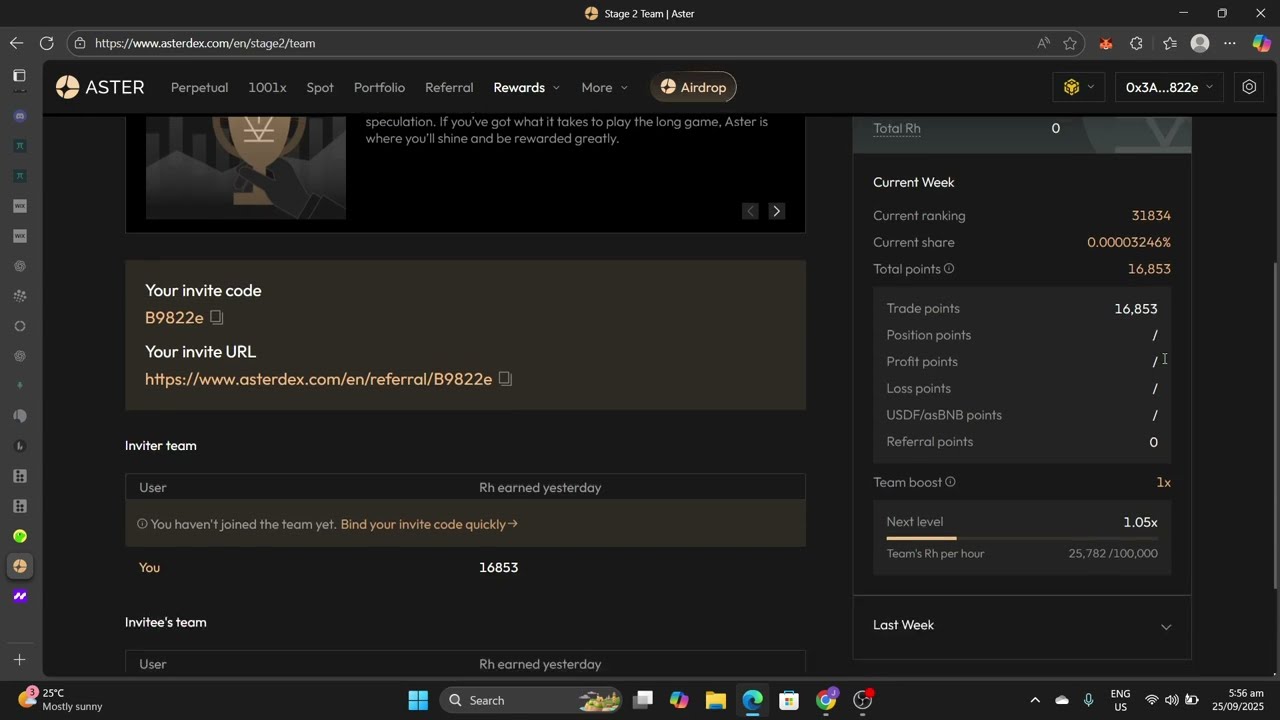Screen dimensions: 1280x720
Task: Open browser Settings and more menu
Action: (1230, 43)
